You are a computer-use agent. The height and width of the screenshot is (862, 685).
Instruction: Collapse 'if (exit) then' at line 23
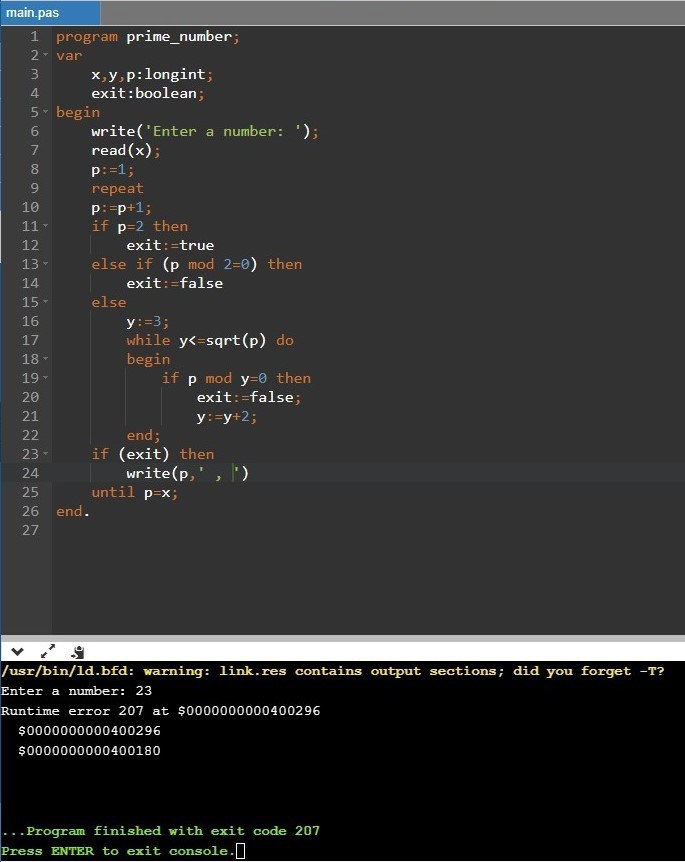pyautogui.click(x=47, y=454)
